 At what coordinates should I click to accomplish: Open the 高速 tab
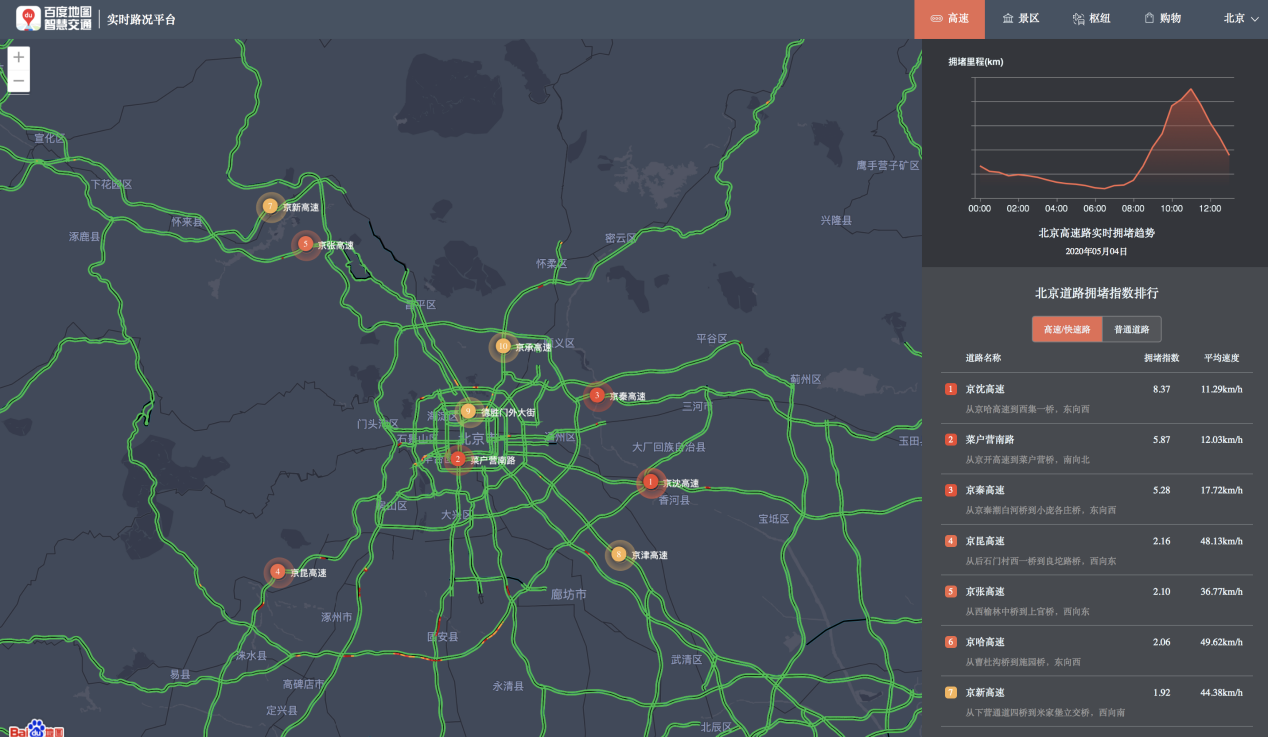click(x=949, y=19)
